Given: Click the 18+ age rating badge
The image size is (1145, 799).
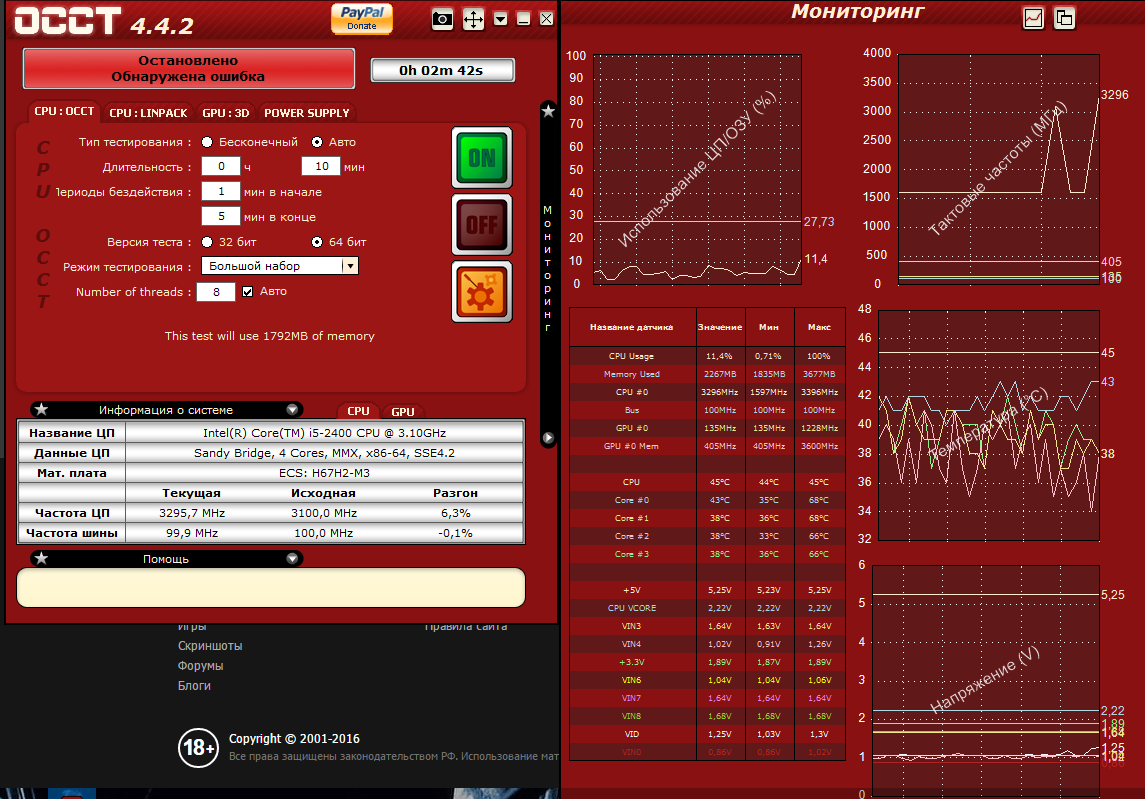Looking at the screenshot, I should click(198, 747).
